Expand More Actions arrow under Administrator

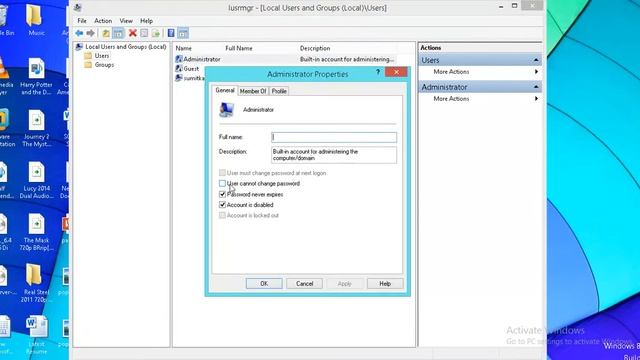tap(536, 98)
